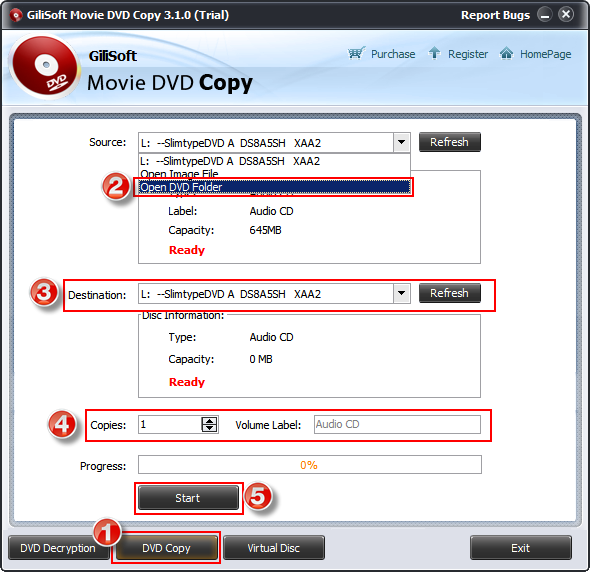Switch to Virtual Disc tab

(274, 548)
